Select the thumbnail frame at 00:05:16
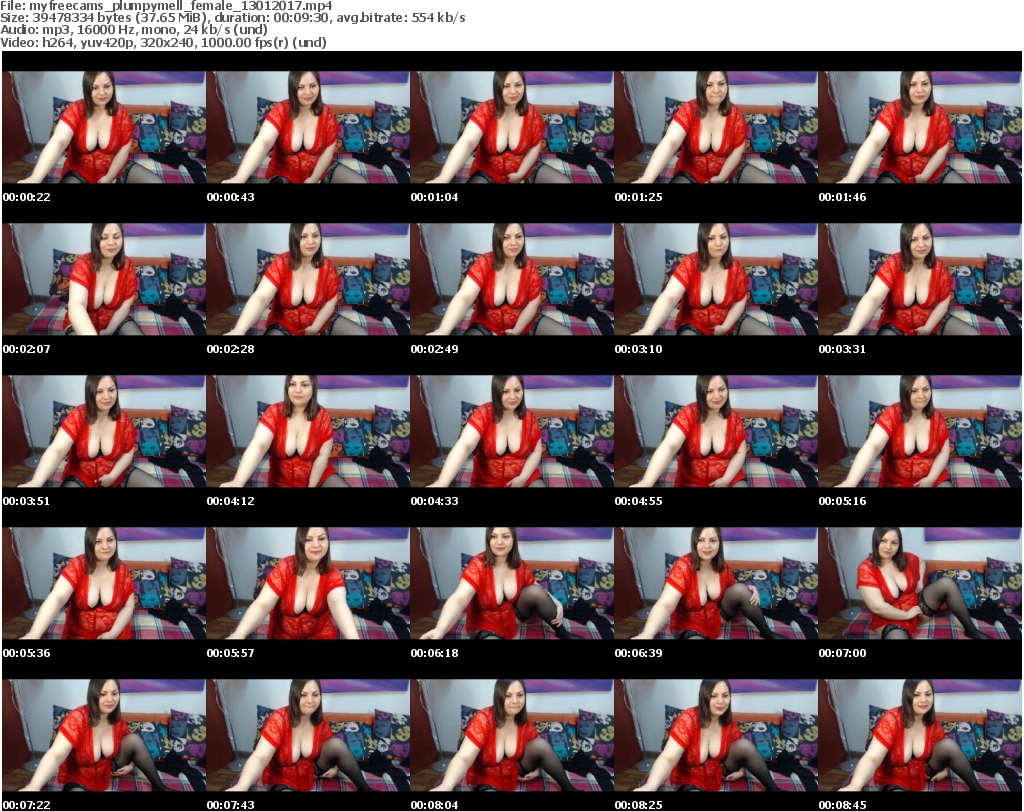1024x811 pixels. point(920,432)
